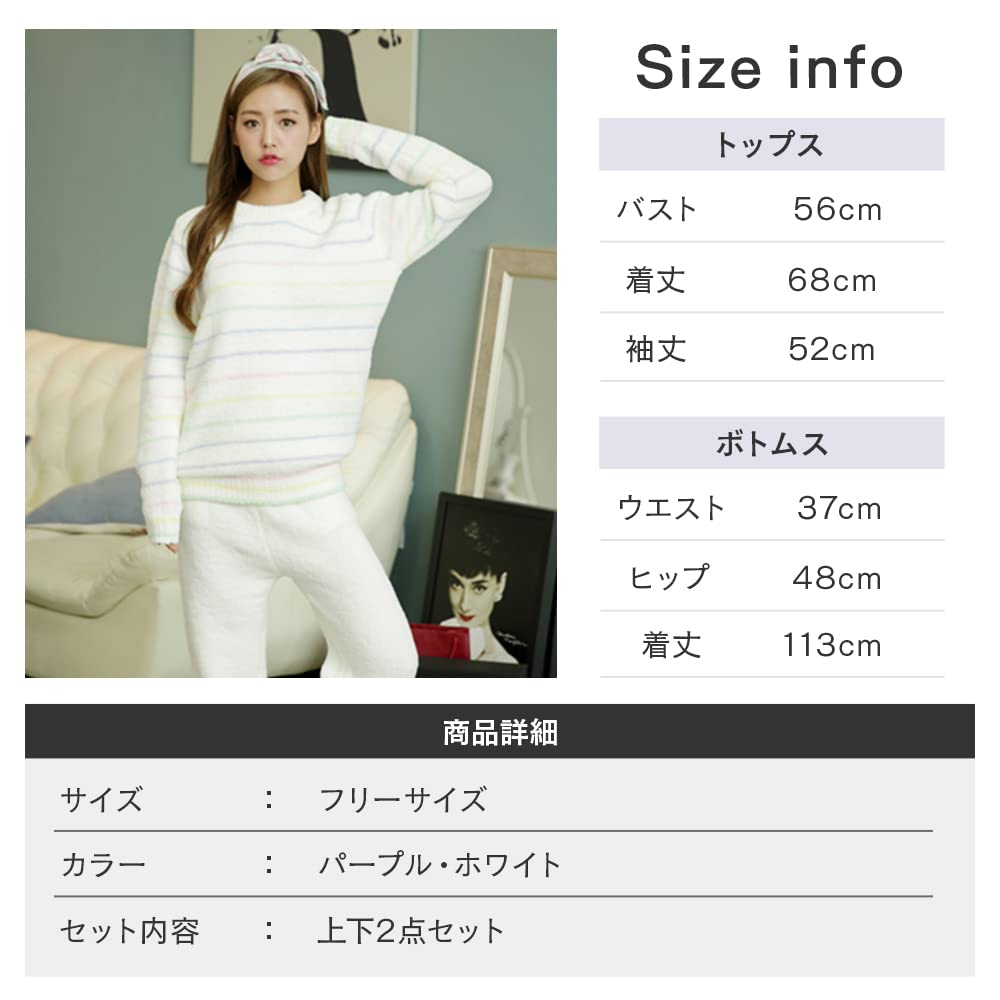Click the フリーサイズ value
1000x1000 pixels.
(x=403, y=800)
